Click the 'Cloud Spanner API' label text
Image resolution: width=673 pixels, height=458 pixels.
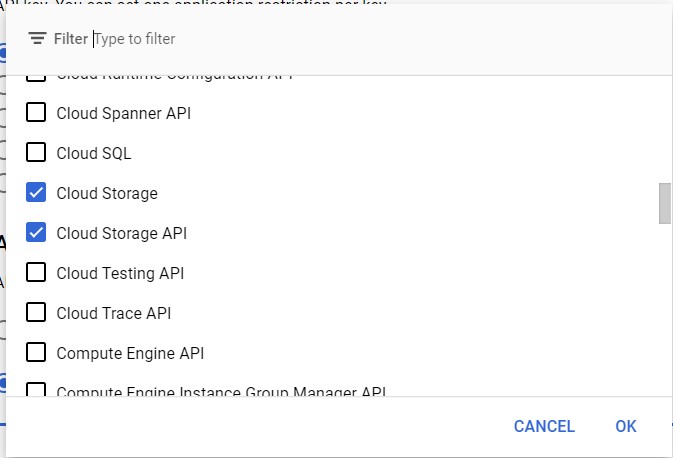click(x=123, y=113)
